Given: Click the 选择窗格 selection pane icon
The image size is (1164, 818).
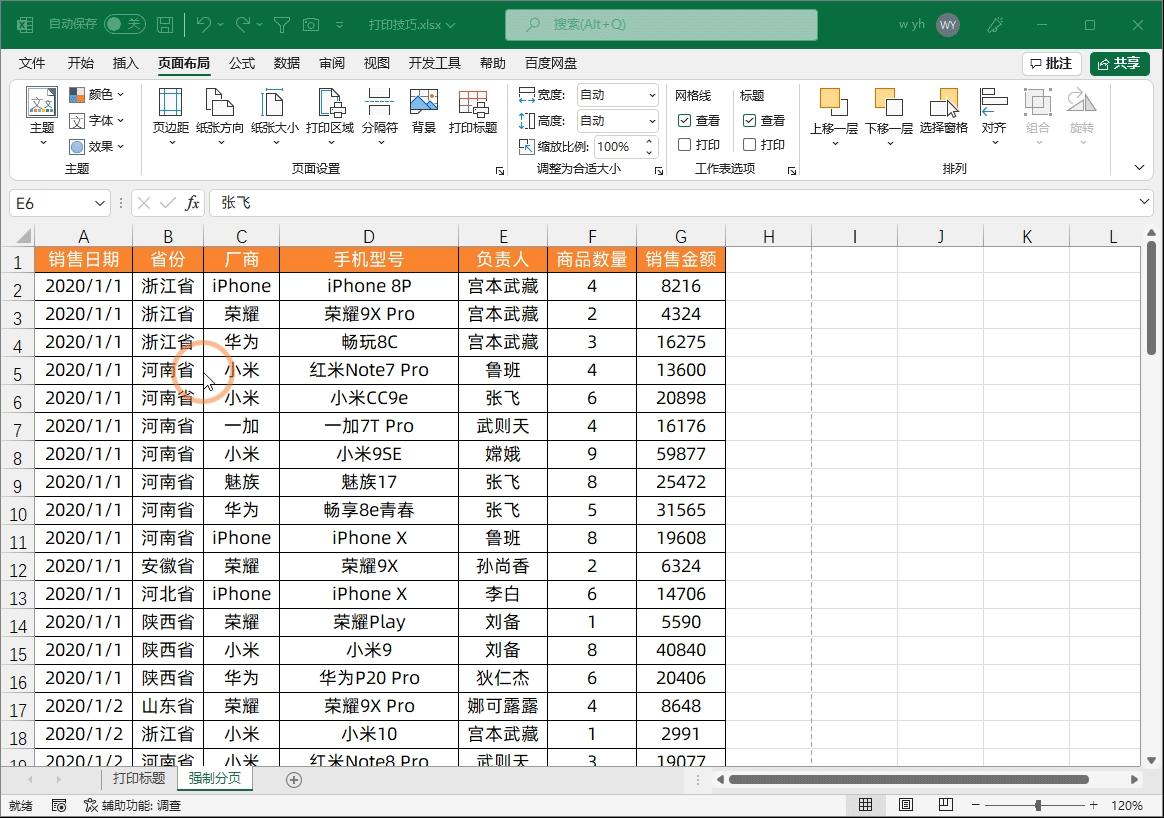Looking at the screenshot, I should [944, 112].
